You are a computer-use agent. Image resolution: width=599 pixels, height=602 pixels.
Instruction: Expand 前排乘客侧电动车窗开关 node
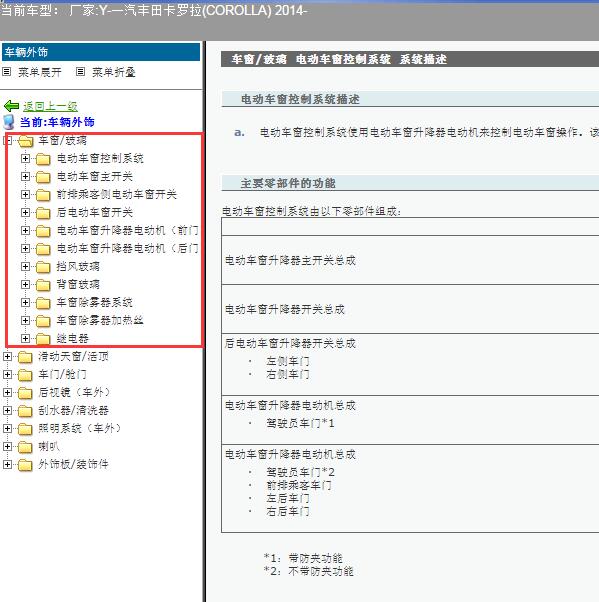point(25,194)
